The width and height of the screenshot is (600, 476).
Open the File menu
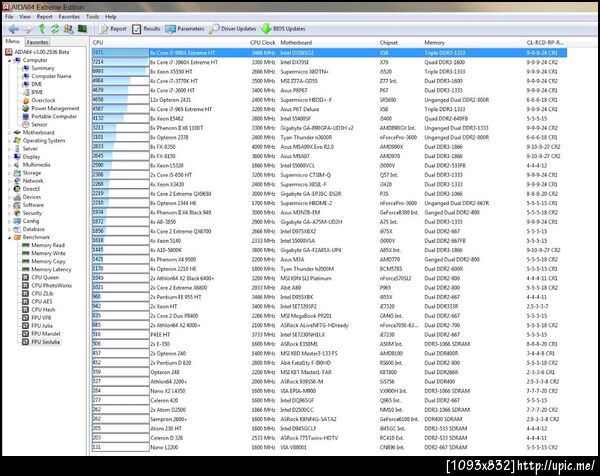[9, 16]
